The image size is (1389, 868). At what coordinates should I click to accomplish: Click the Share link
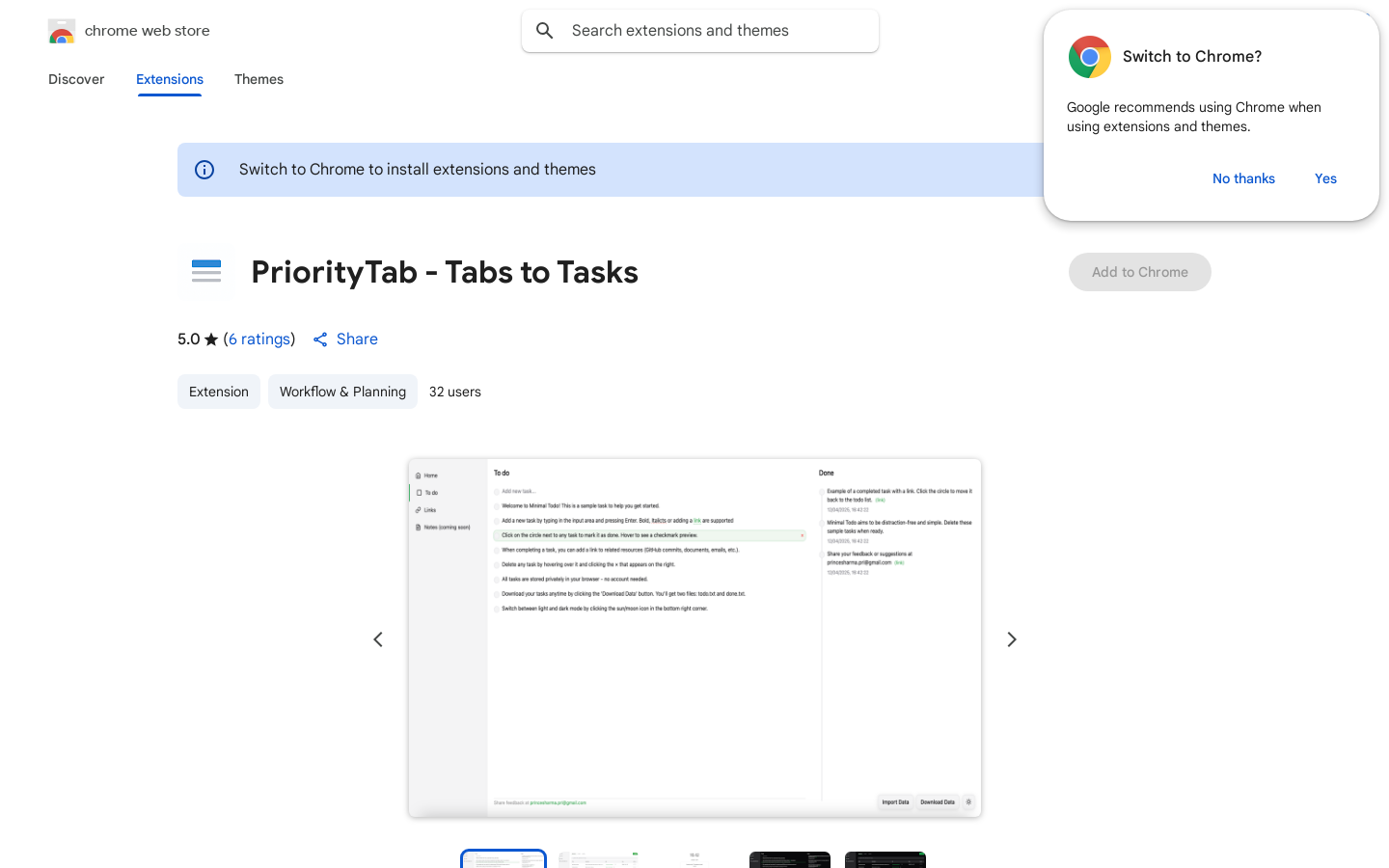(345, 339)
